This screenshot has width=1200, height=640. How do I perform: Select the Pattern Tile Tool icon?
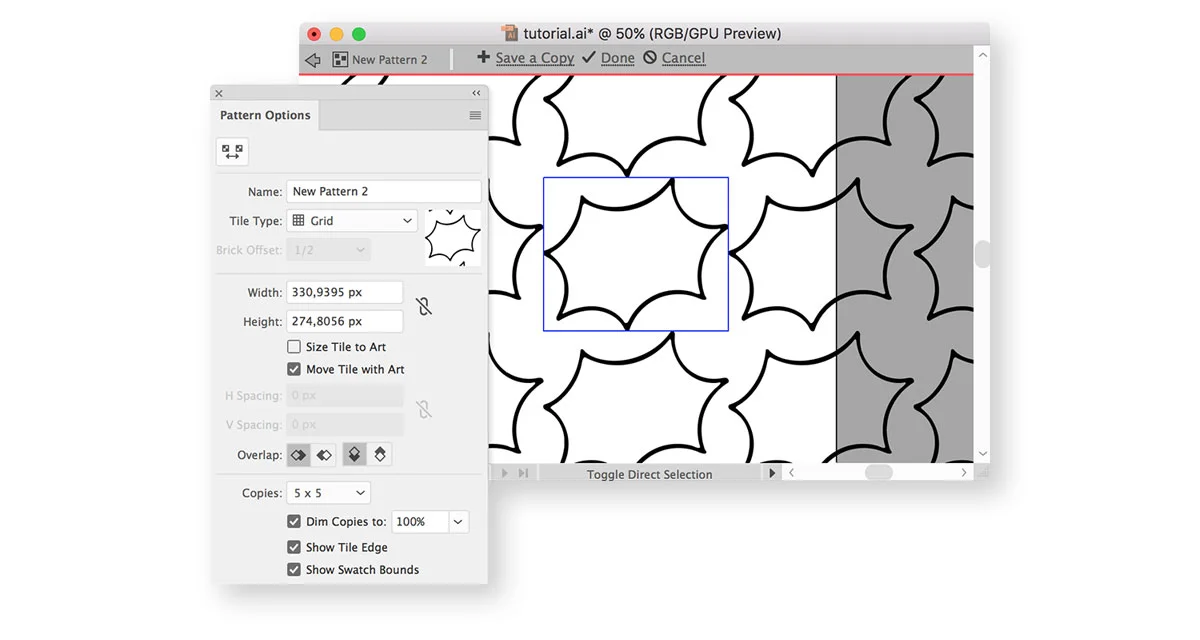click(x=232, y=151)
